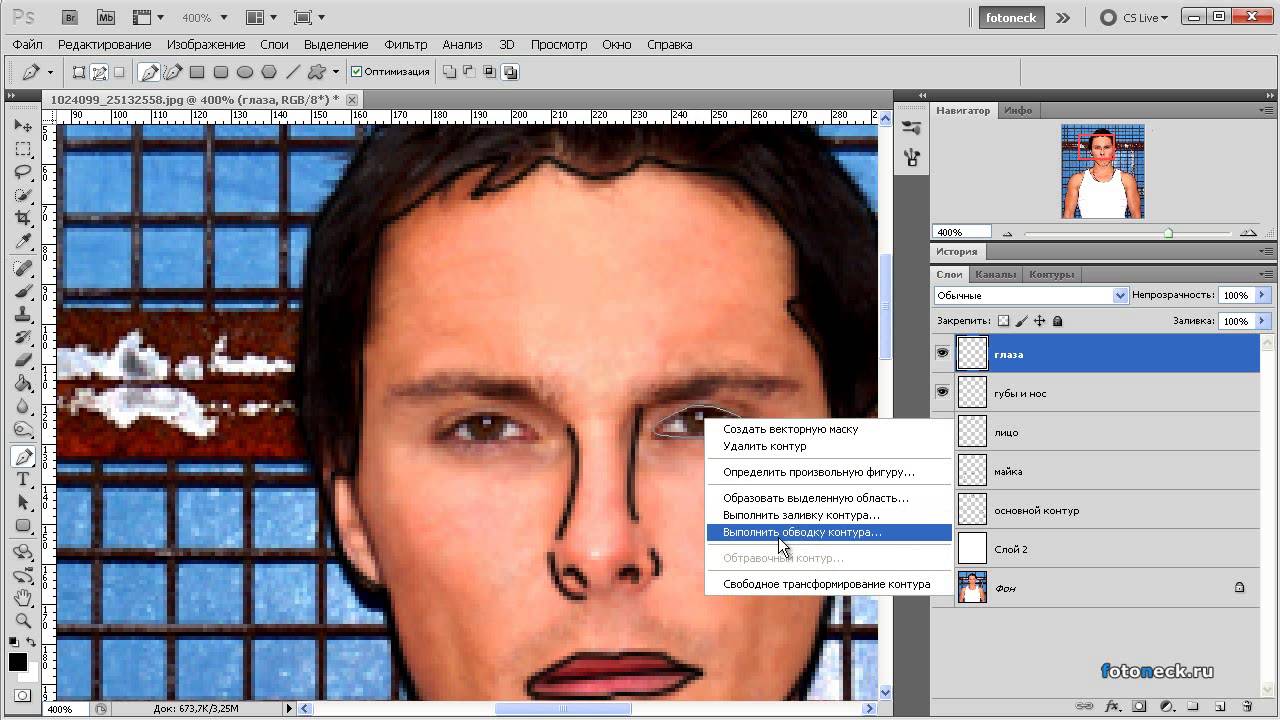
Task: Choose the Line shape in options bar
Action: point(293,72)
